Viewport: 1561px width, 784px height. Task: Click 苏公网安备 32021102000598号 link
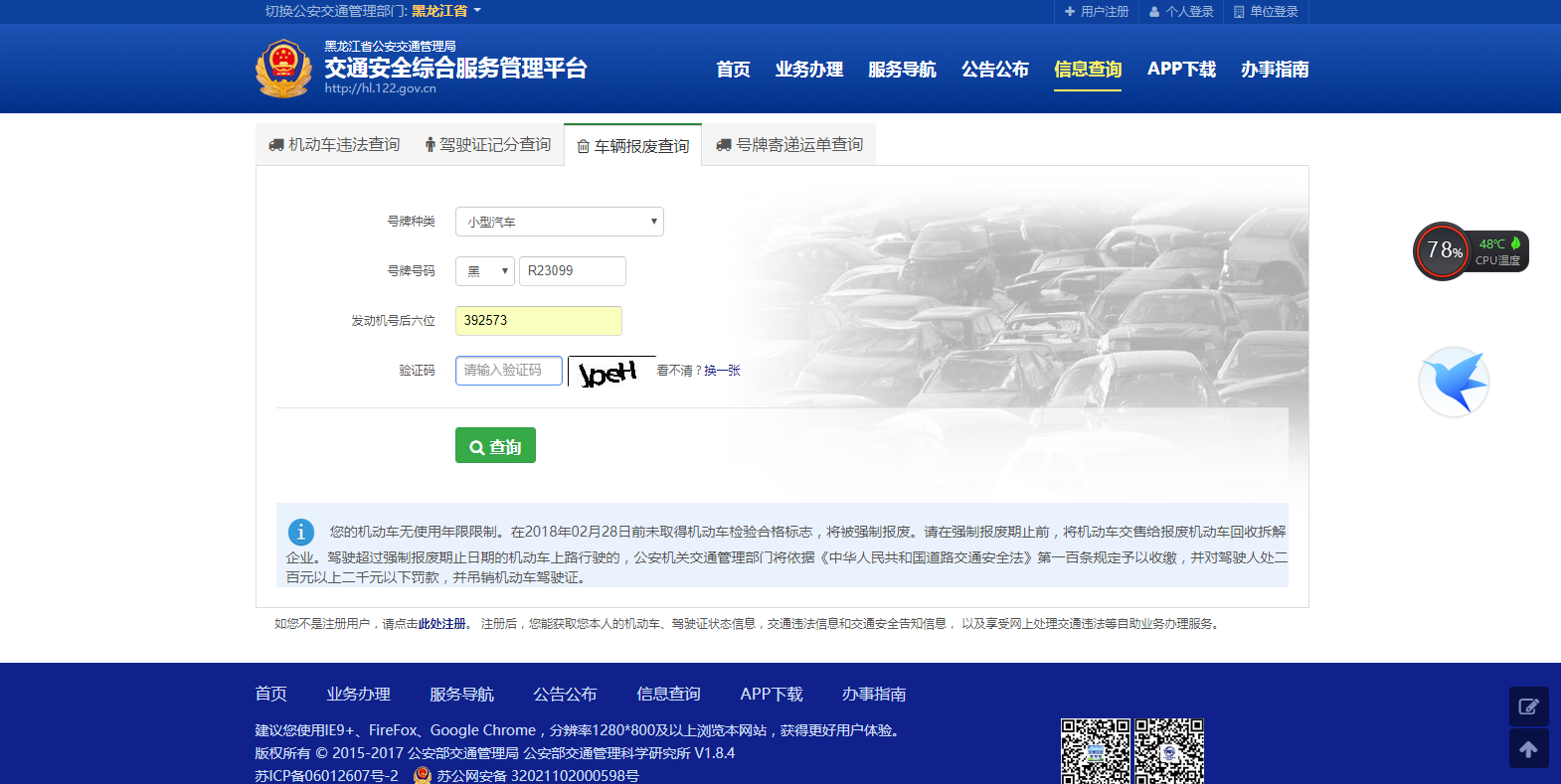[x=538, y=776]
